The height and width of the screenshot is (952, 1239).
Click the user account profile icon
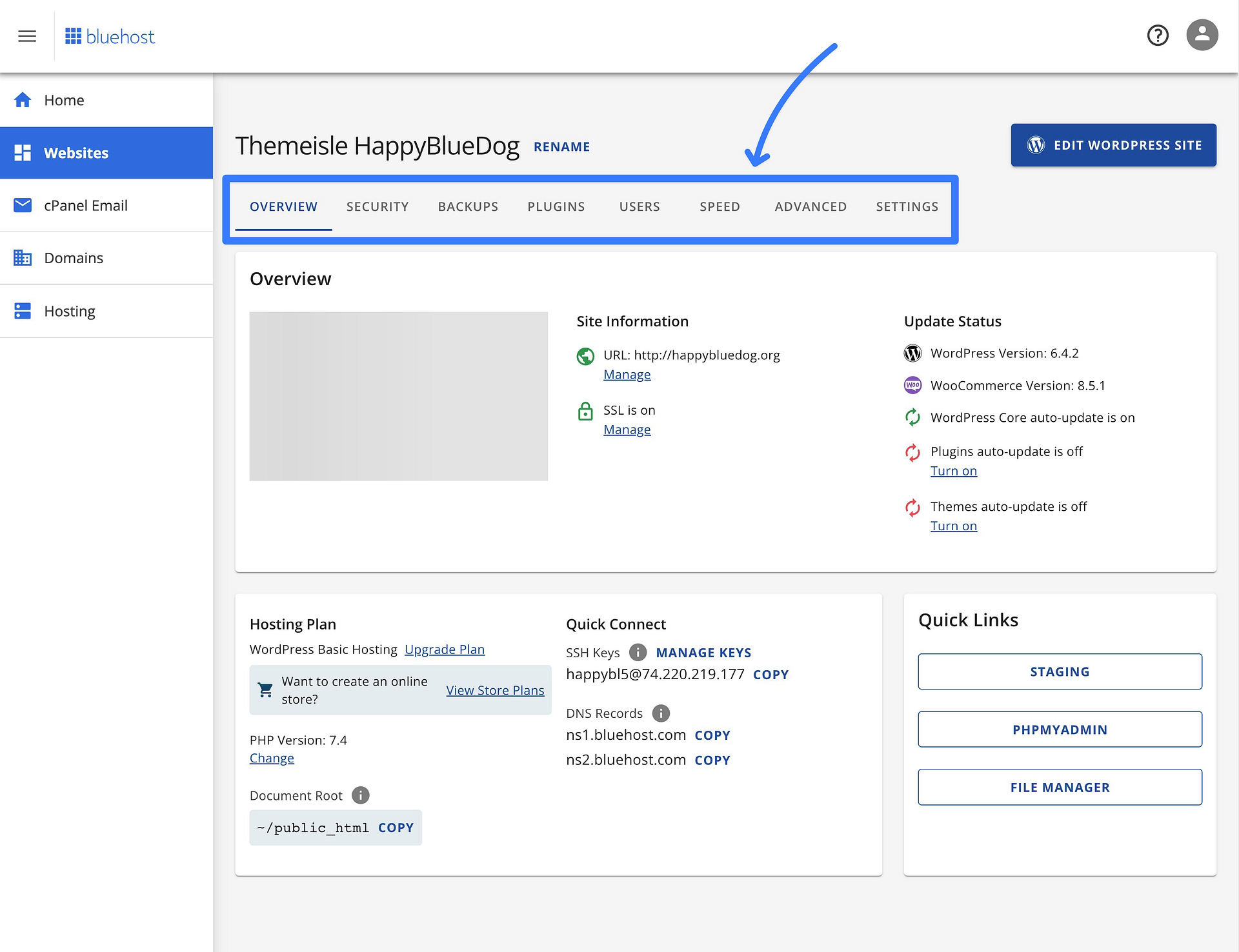tap(1201, 35)
